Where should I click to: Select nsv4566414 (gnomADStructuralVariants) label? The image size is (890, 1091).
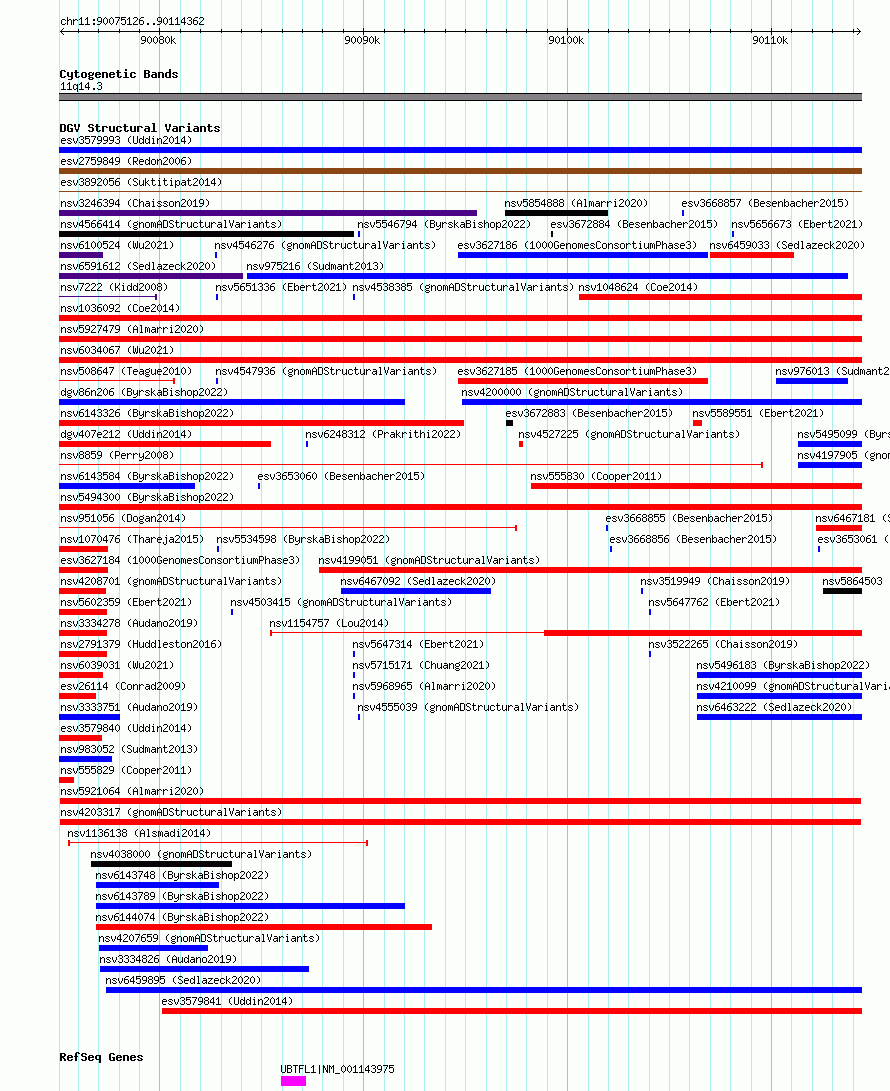(171, 224)
